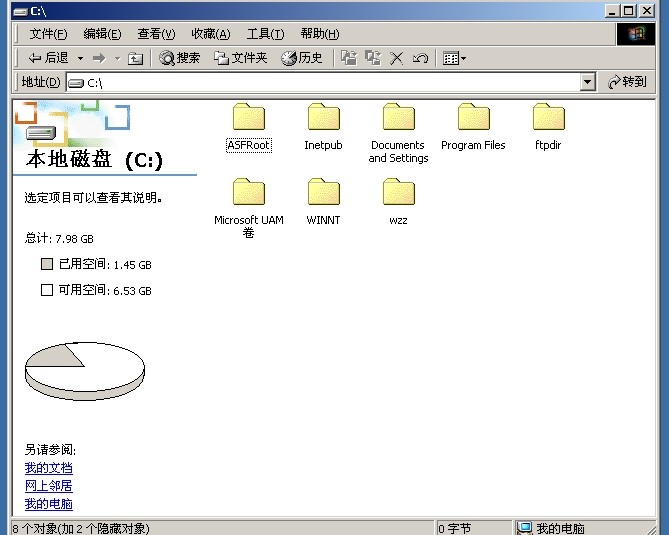
Task: Minimize the C:\ window
Action: pyautogui.click(x=613, y=11)
